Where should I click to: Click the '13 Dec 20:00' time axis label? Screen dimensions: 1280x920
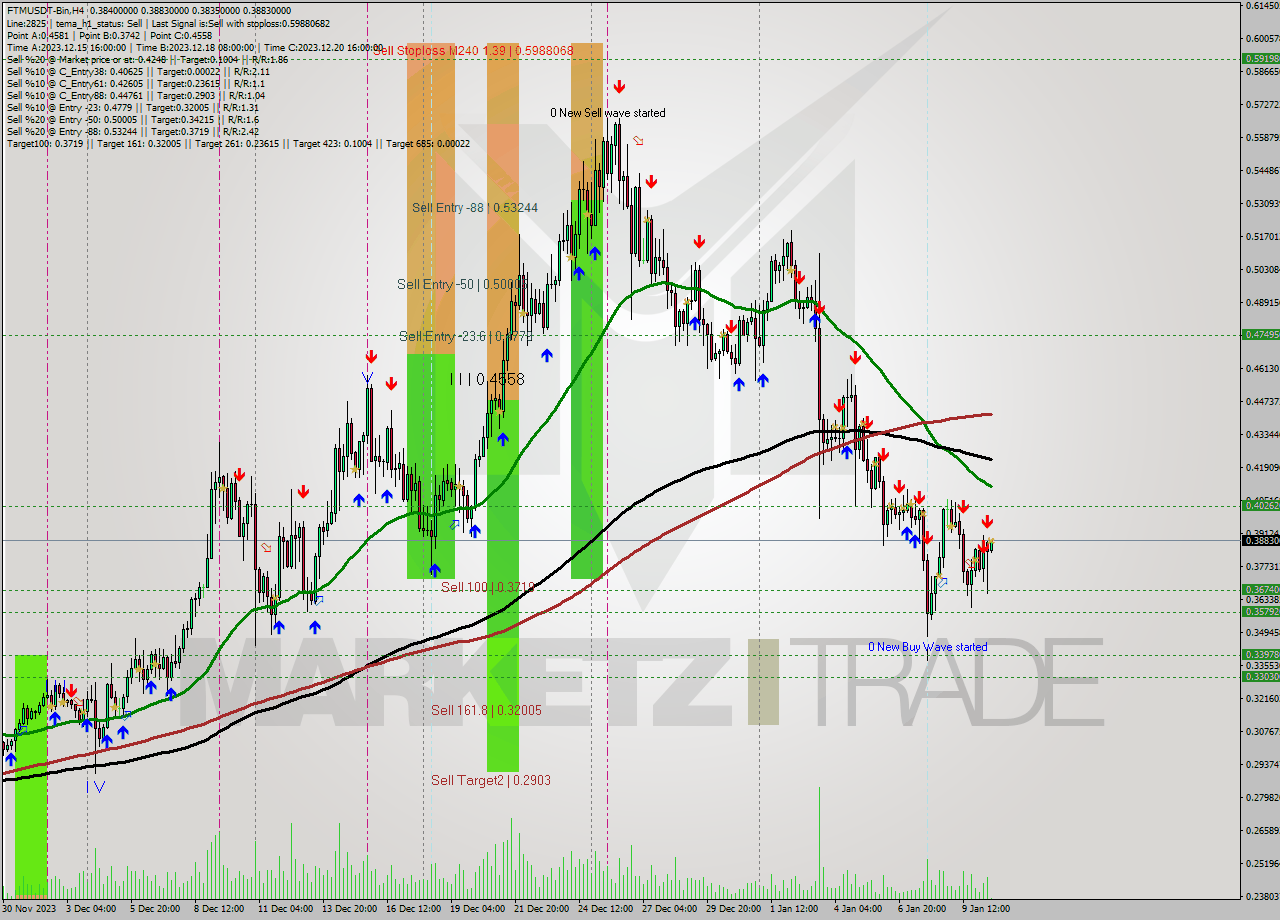[349, 909]
